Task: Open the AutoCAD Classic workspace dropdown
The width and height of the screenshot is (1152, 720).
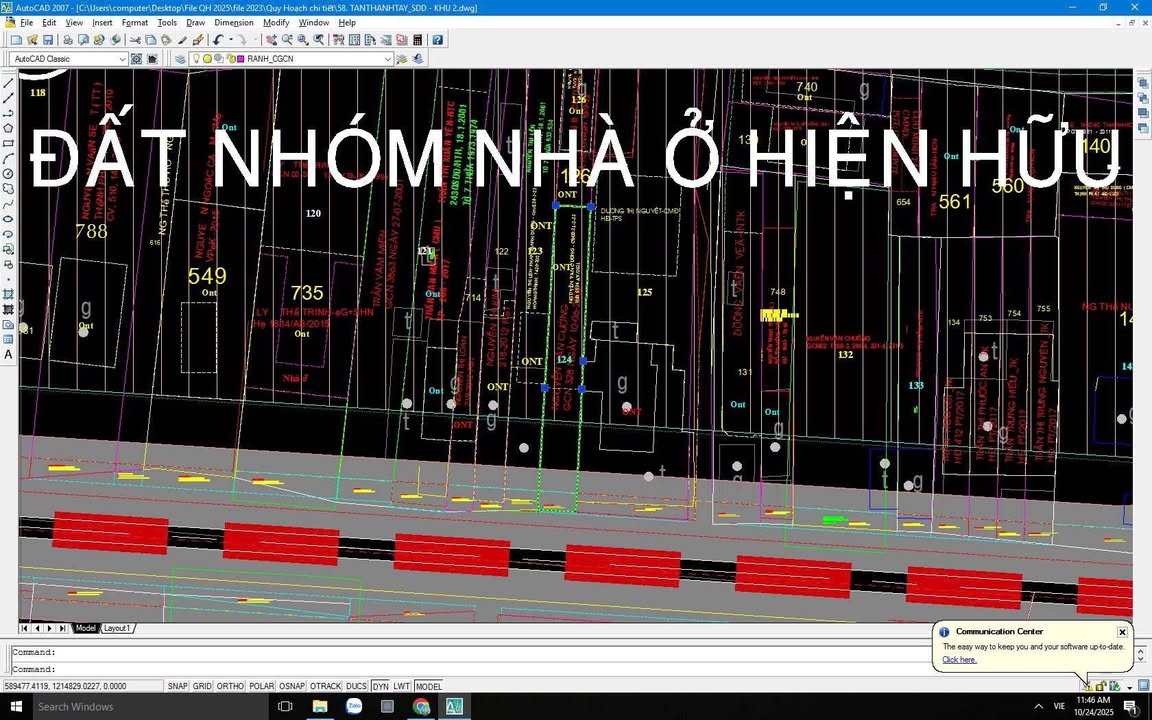Action: [x=123, y=58]
